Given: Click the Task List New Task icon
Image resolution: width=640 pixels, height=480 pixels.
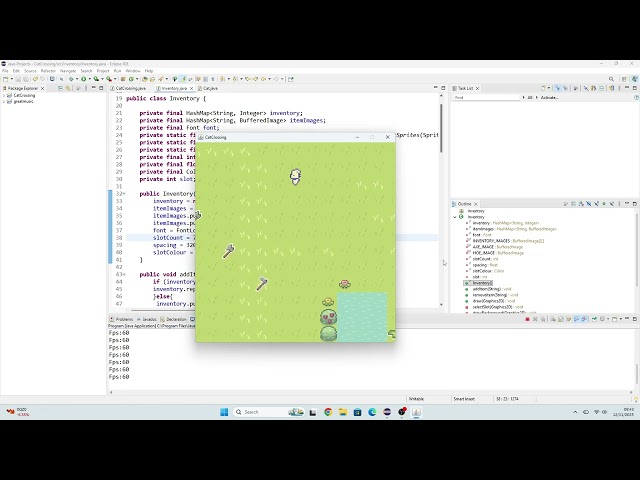Looking at the screenshot, I should [543, 88].
